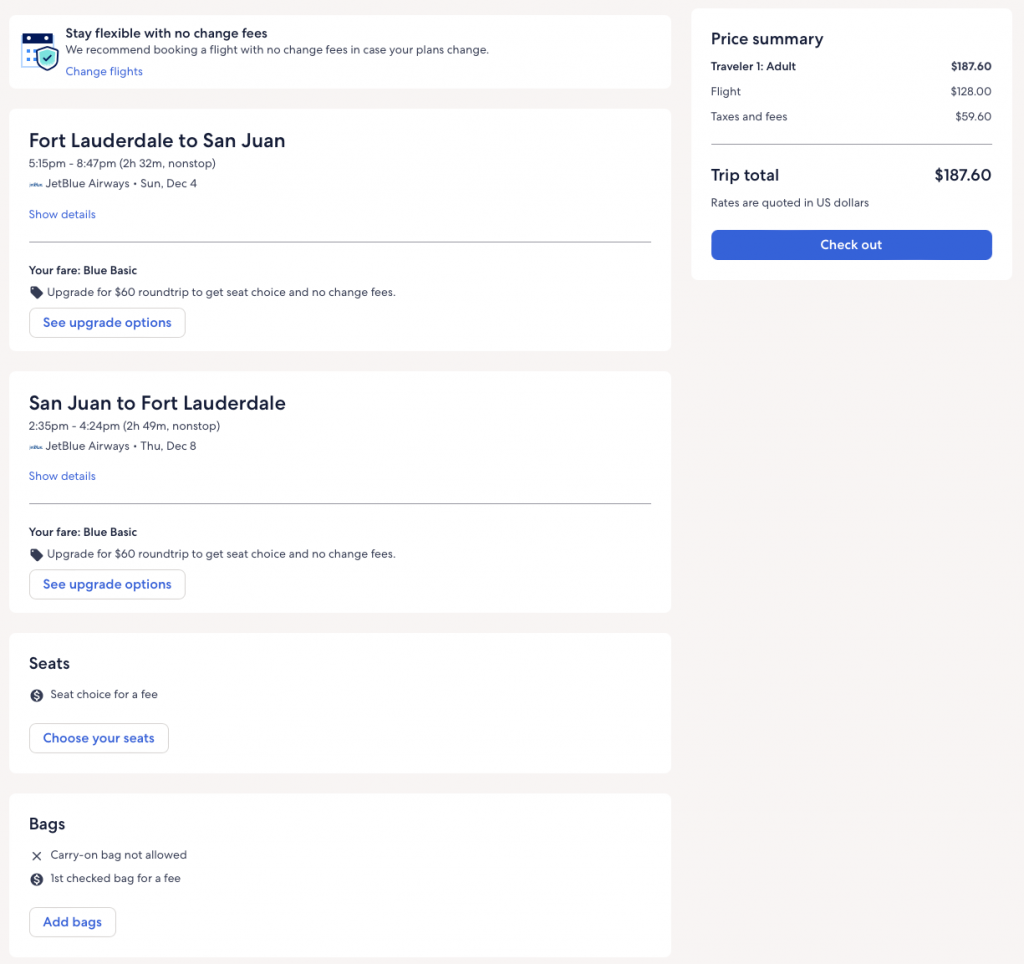Expand Show details for Fort Lauderdale to San Juan
Screen dimensions: 1024x964
point(62,214)
